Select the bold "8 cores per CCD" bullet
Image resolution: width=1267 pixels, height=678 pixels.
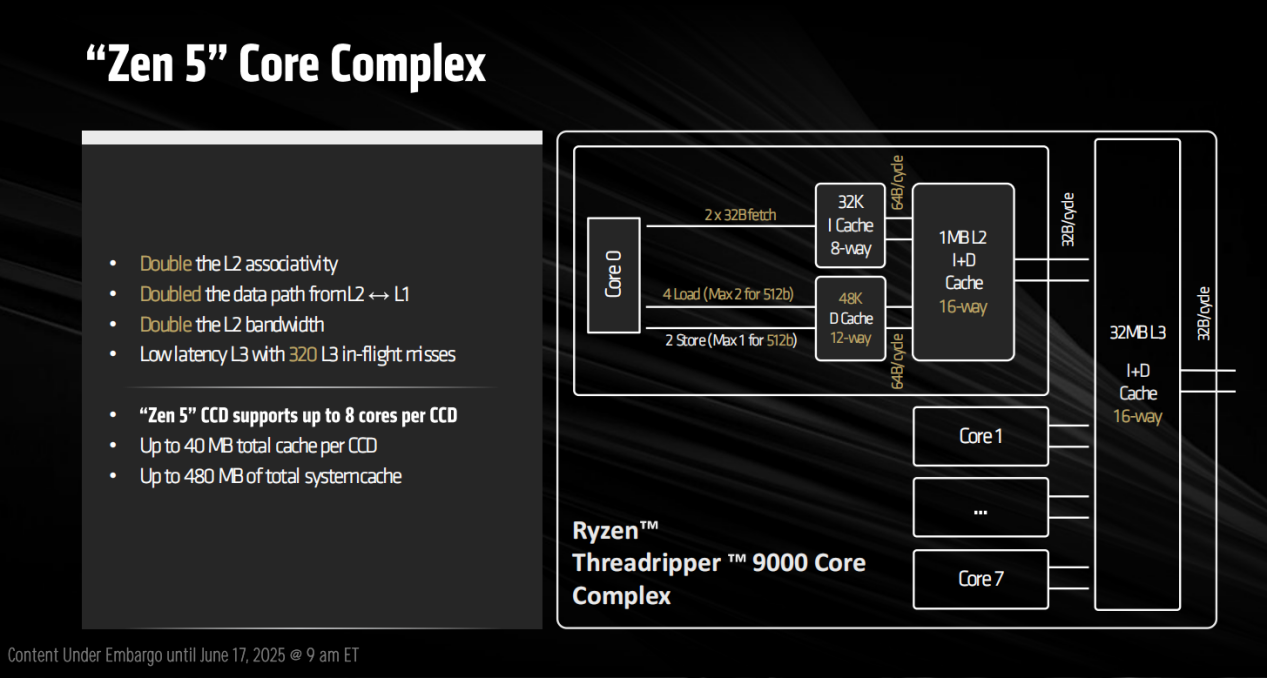click(298, 415)
